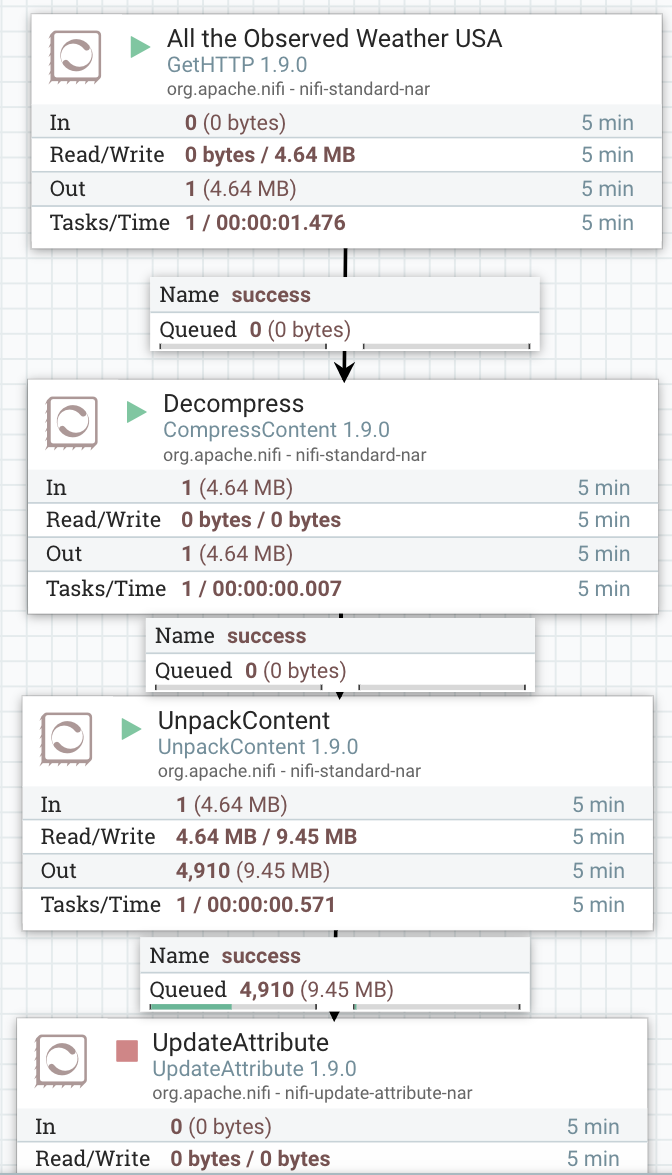Click the UnpackContent processor icon

(x=66, y=739)
